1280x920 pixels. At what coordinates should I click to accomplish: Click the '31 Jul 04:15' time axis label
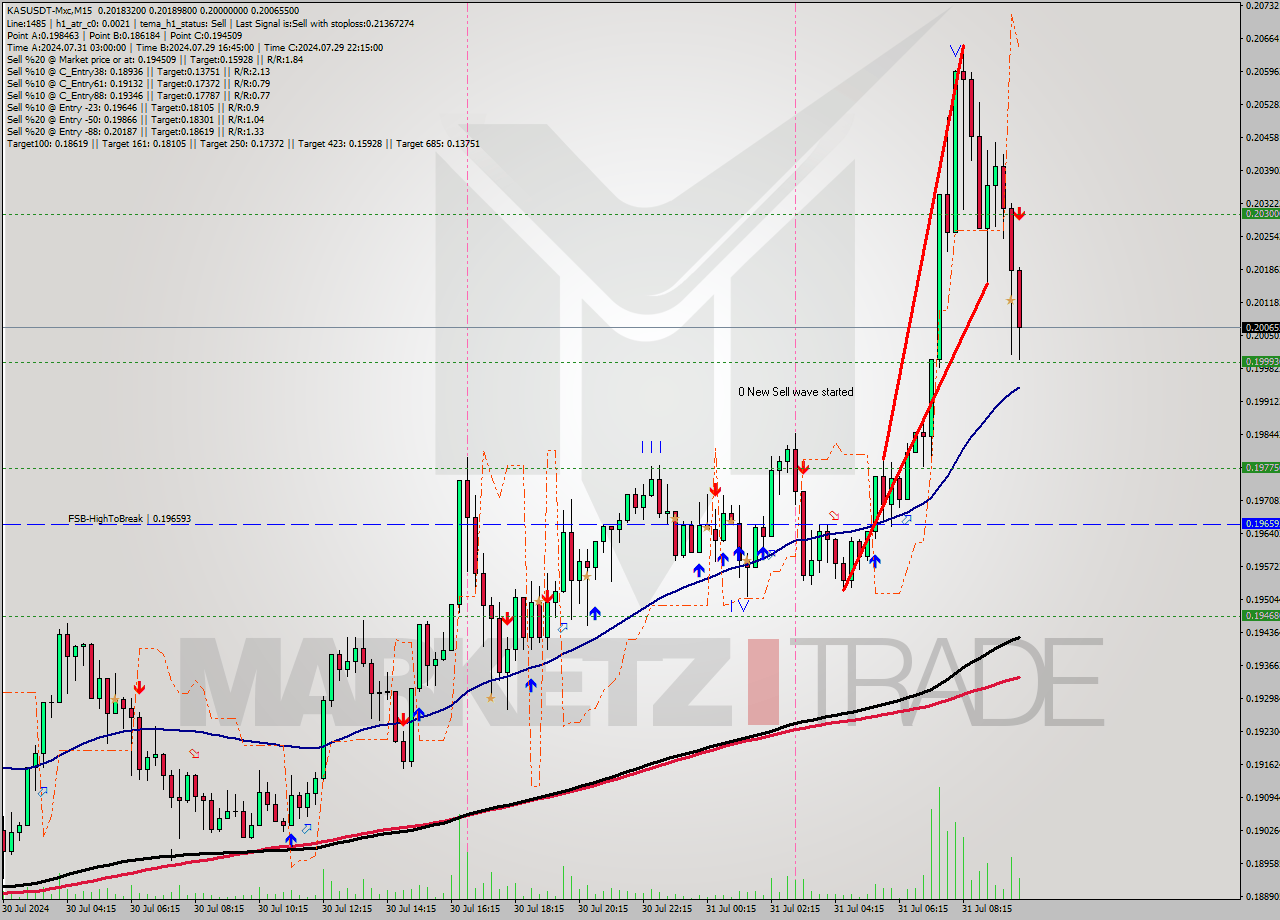coord(859,910)
